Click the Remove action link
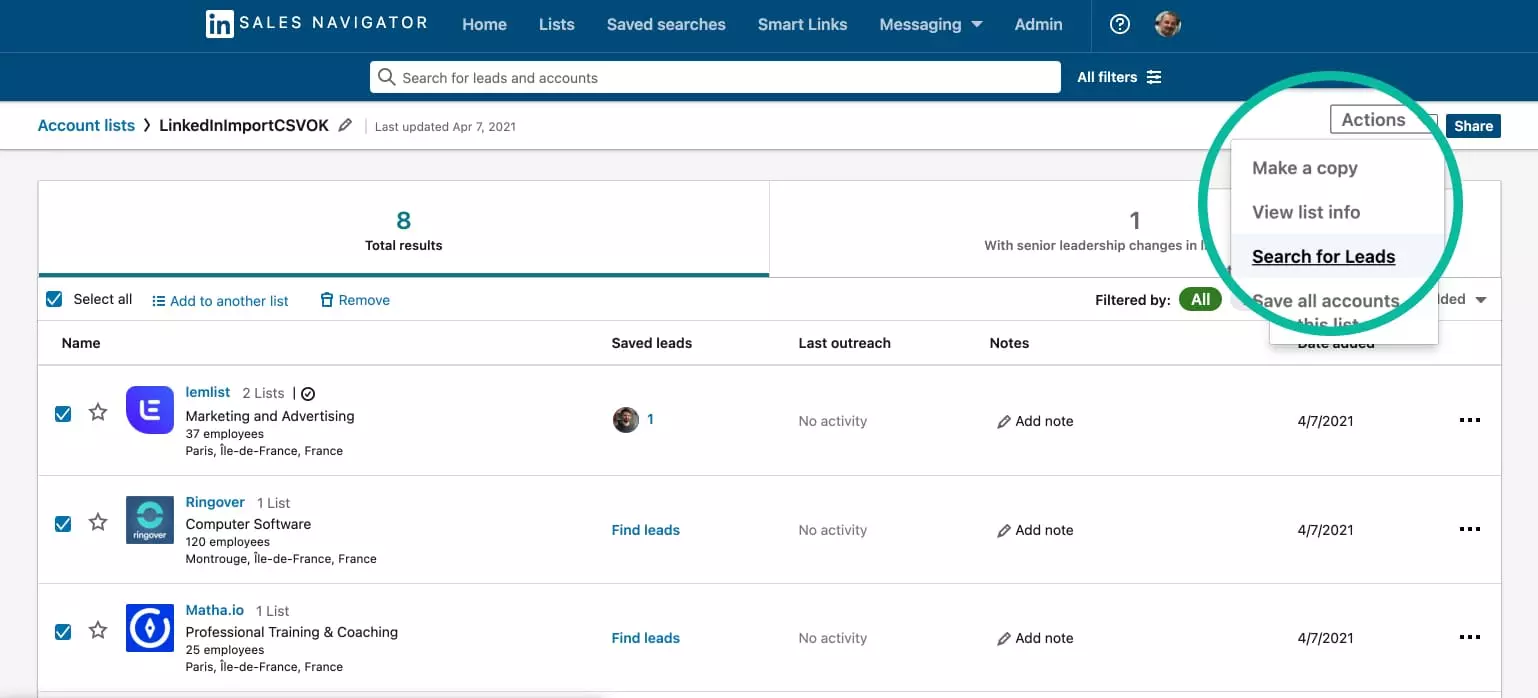Viewport: 1538px width, 698px height. [x=355, y=300]
